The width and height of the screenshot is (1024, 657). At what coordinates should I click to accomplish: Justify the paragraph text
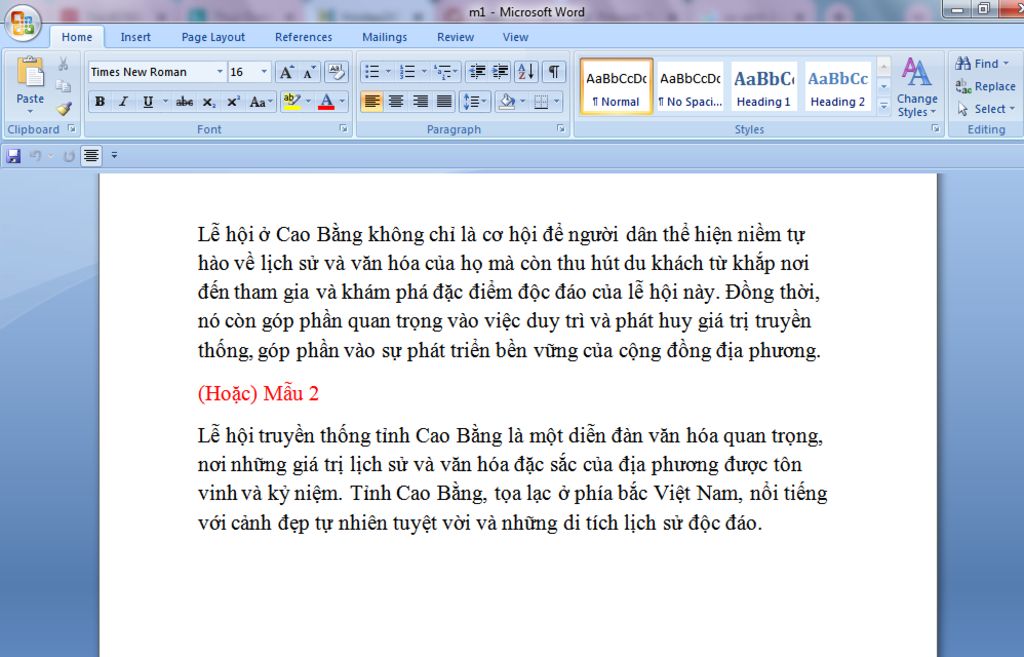(x=444, y=101)
